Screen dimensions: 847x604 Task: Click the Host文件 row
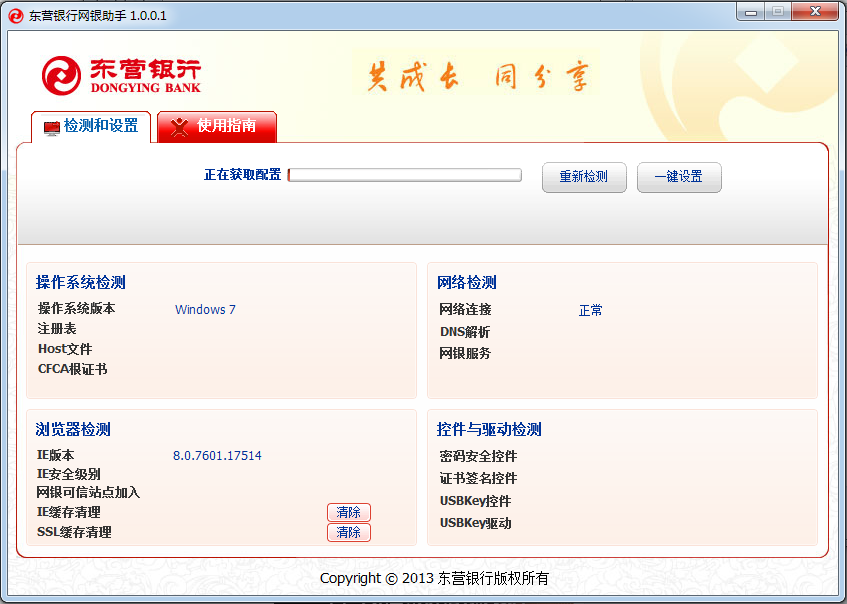tap(65, 349)
